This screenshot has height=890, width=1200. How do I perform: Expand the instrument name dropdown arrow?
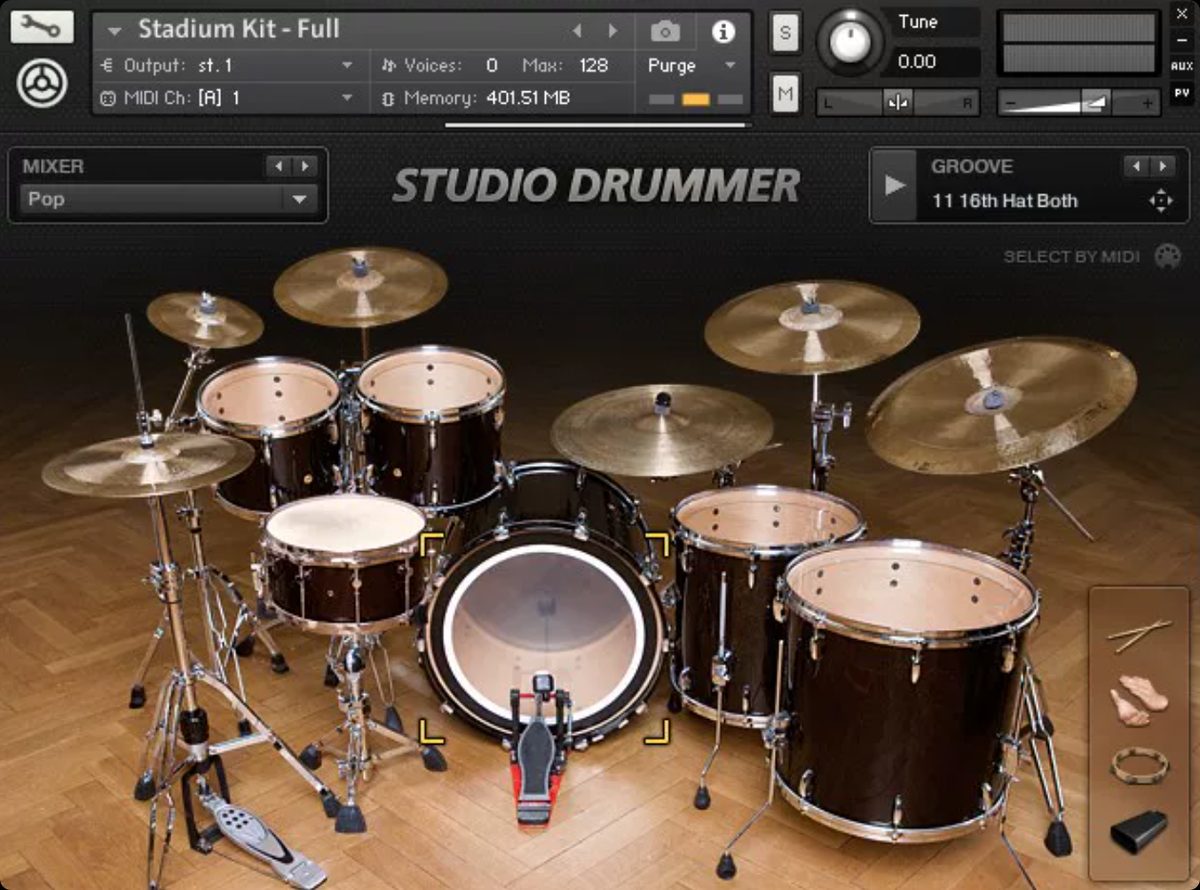point(114,31)
